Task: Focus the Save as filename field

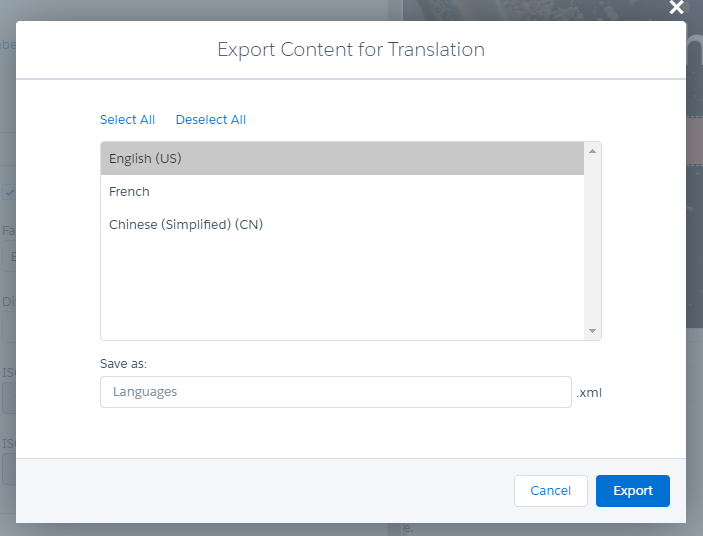Action: tap(335, 392)
